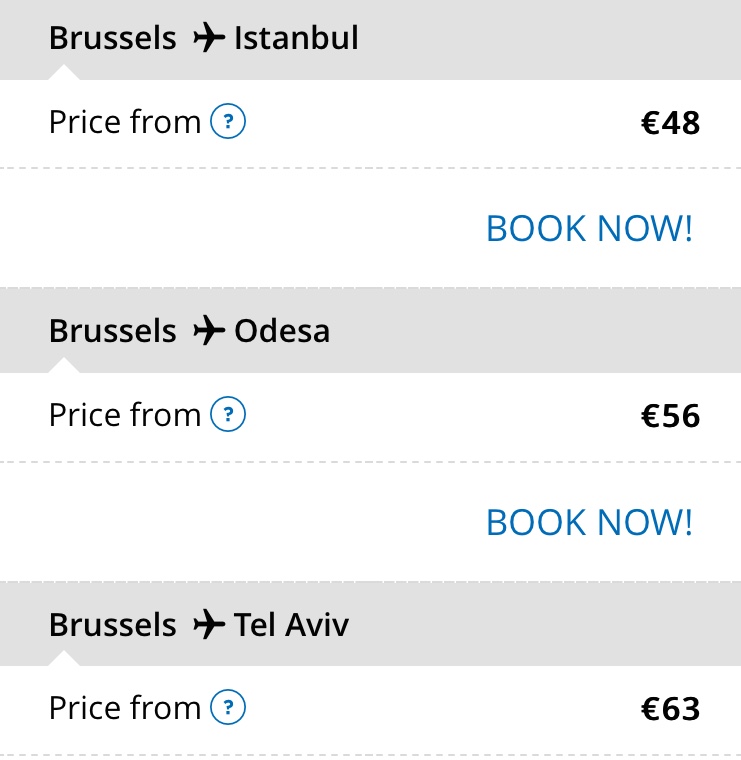Select the €56 price for Odesa
The height and width of the screenshot is (760, 741).
(670, 415)
